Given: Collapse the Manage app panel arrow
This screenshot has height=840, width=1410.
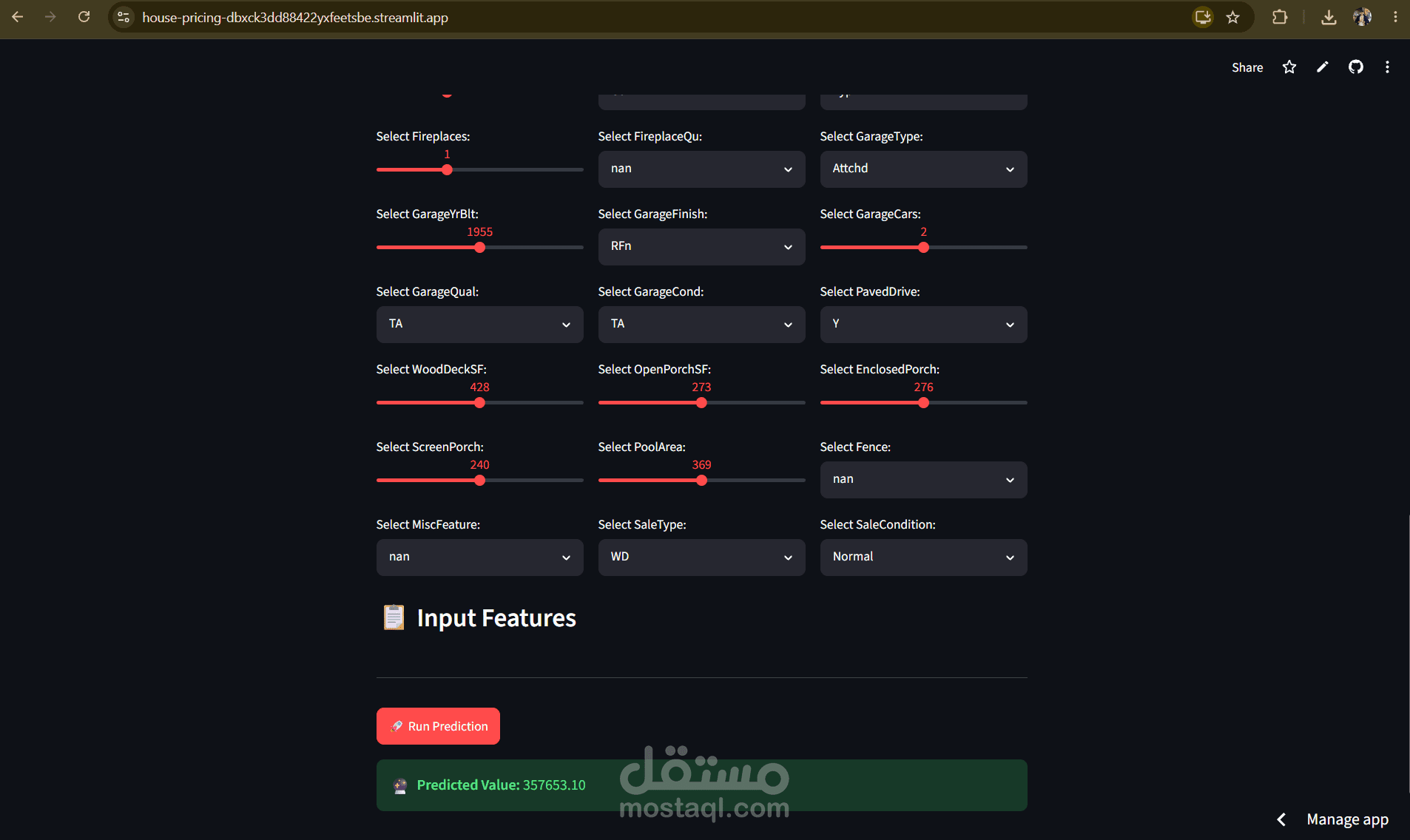Looking at the screenshot, I should point(1281,819).
